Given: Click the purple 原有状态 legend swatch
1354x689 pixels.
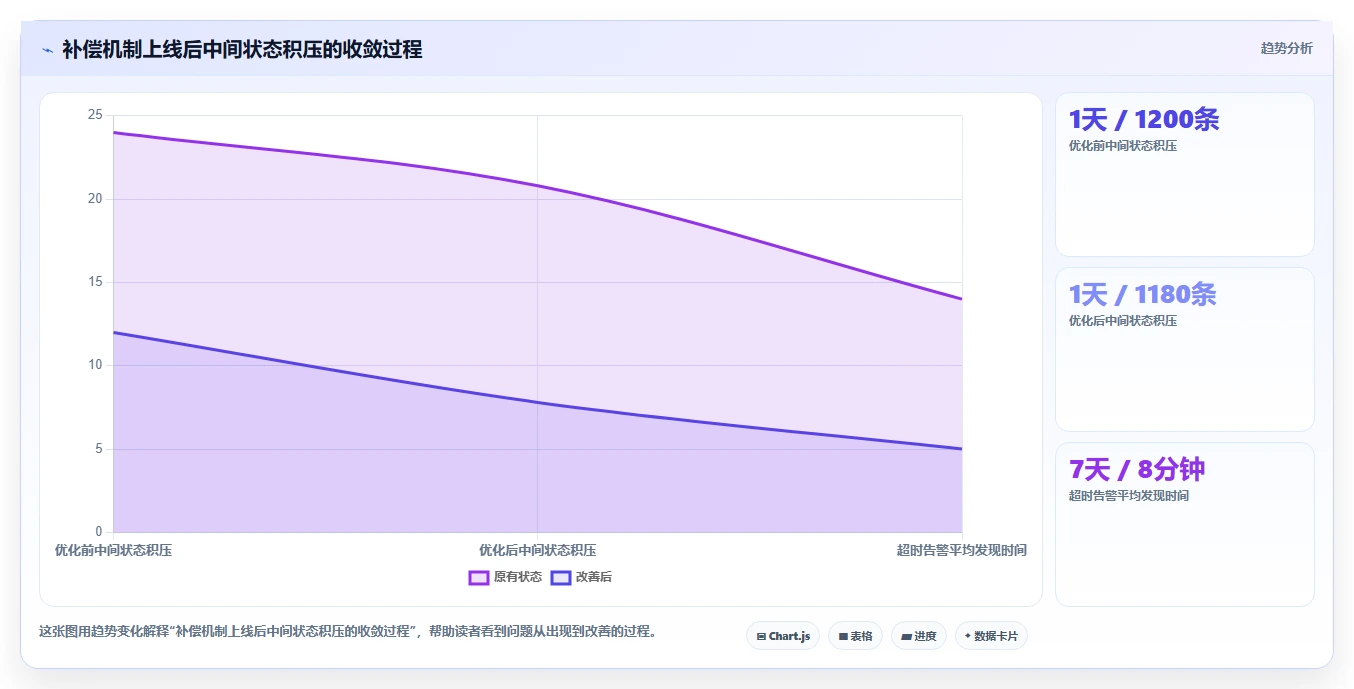Looking at the screenshot, I should (x=479, y=577).
